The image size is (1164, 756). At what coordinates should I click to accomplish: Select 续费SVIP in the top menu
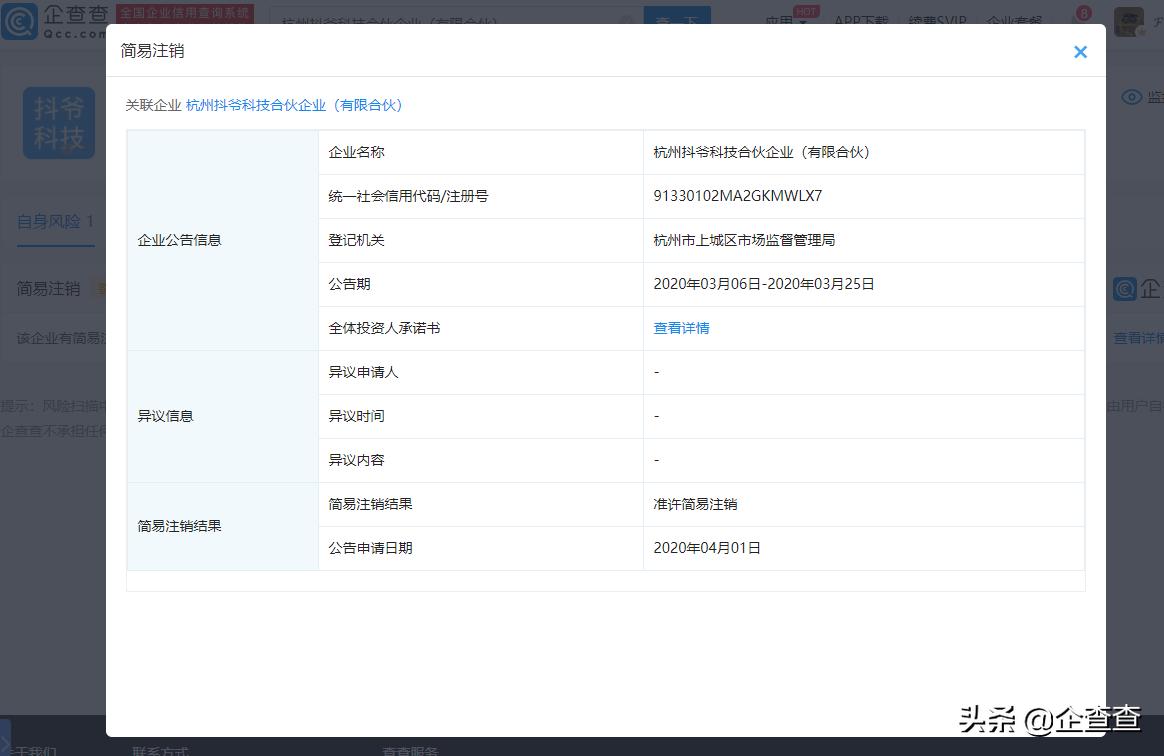(937, 21)
